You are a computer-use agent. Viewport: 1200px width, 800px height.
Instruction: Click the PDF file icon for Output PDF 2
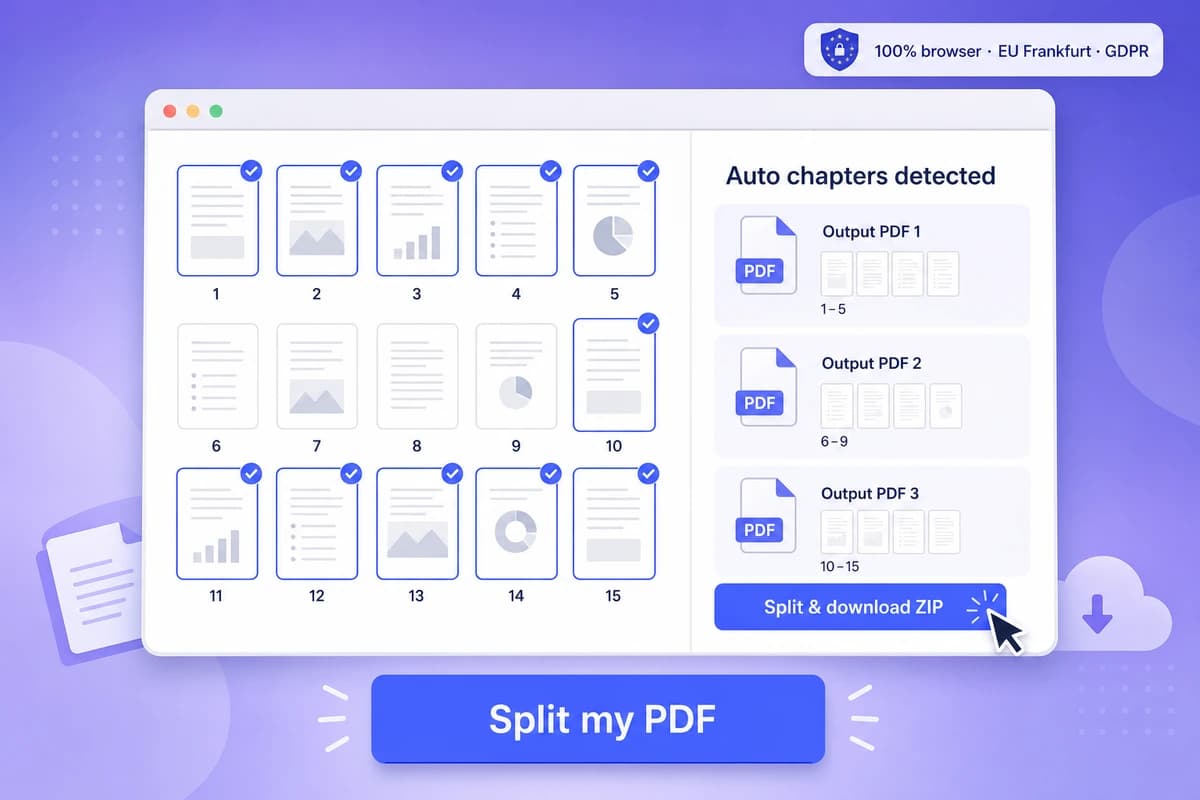point(766,388)
